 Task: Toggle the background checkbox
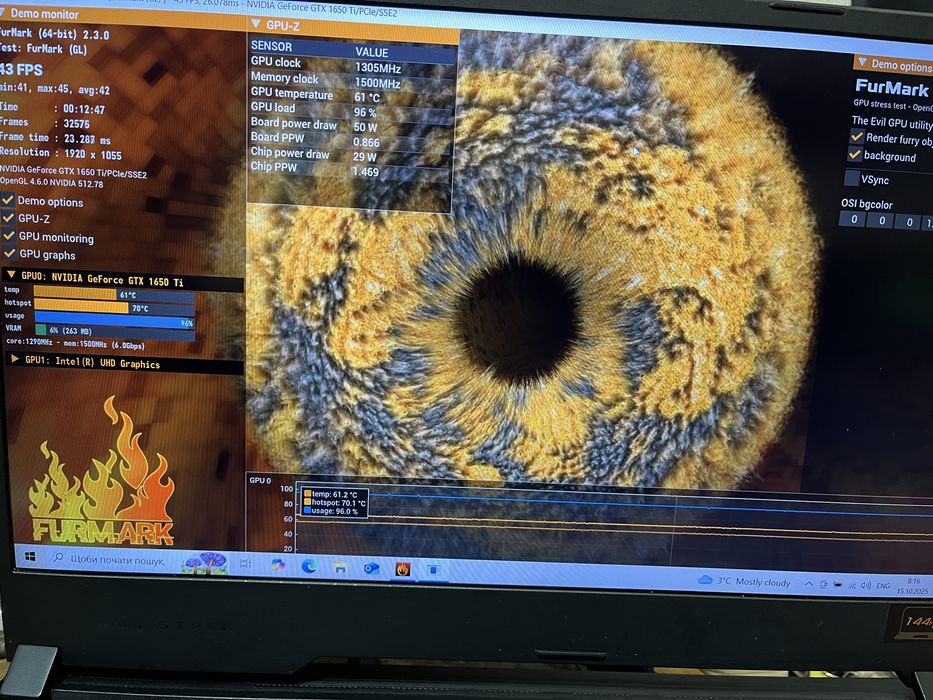(854, 154)
